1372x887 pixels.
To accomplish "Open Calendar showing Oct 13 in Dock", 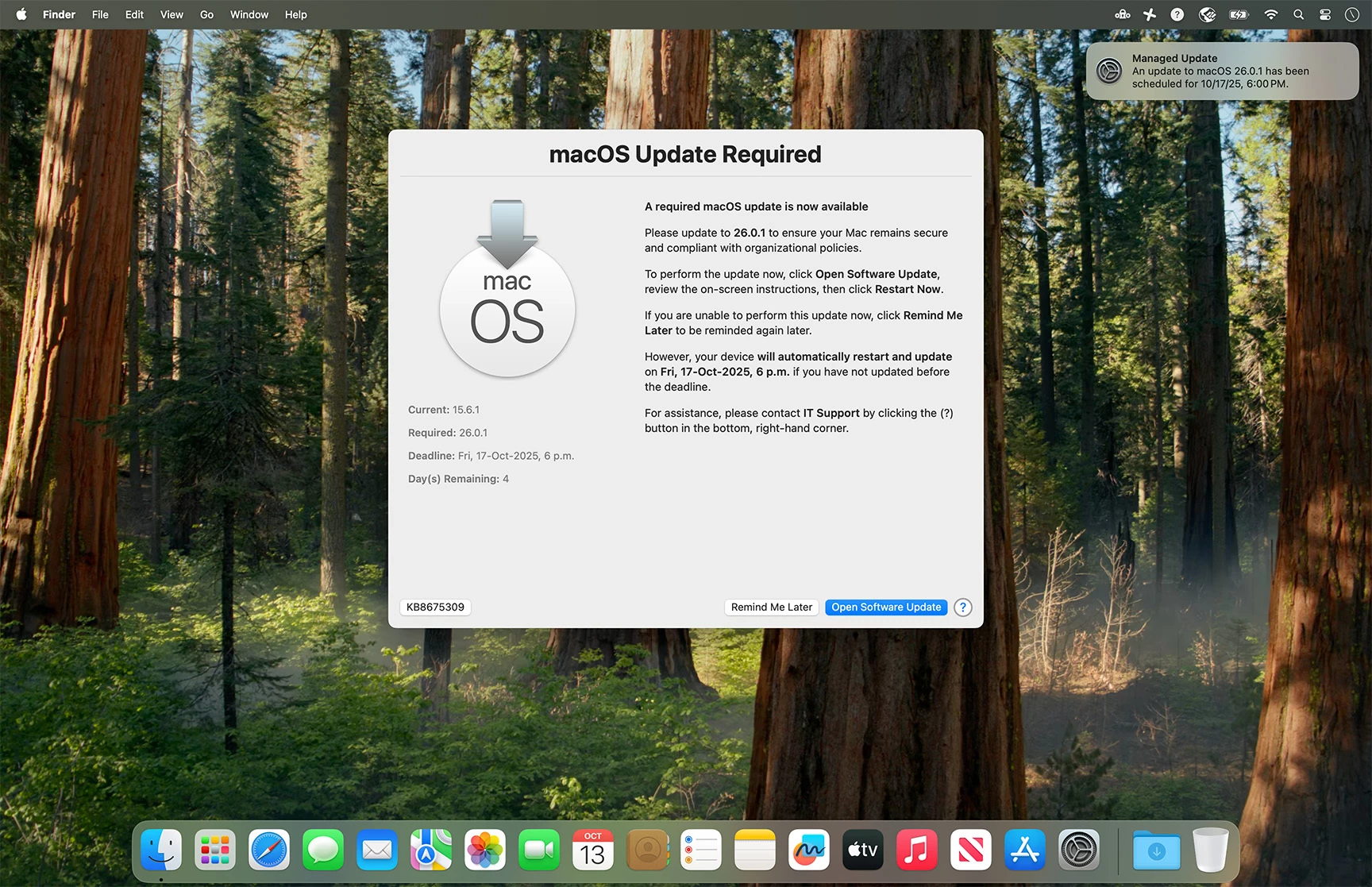I will click(593, 850).
